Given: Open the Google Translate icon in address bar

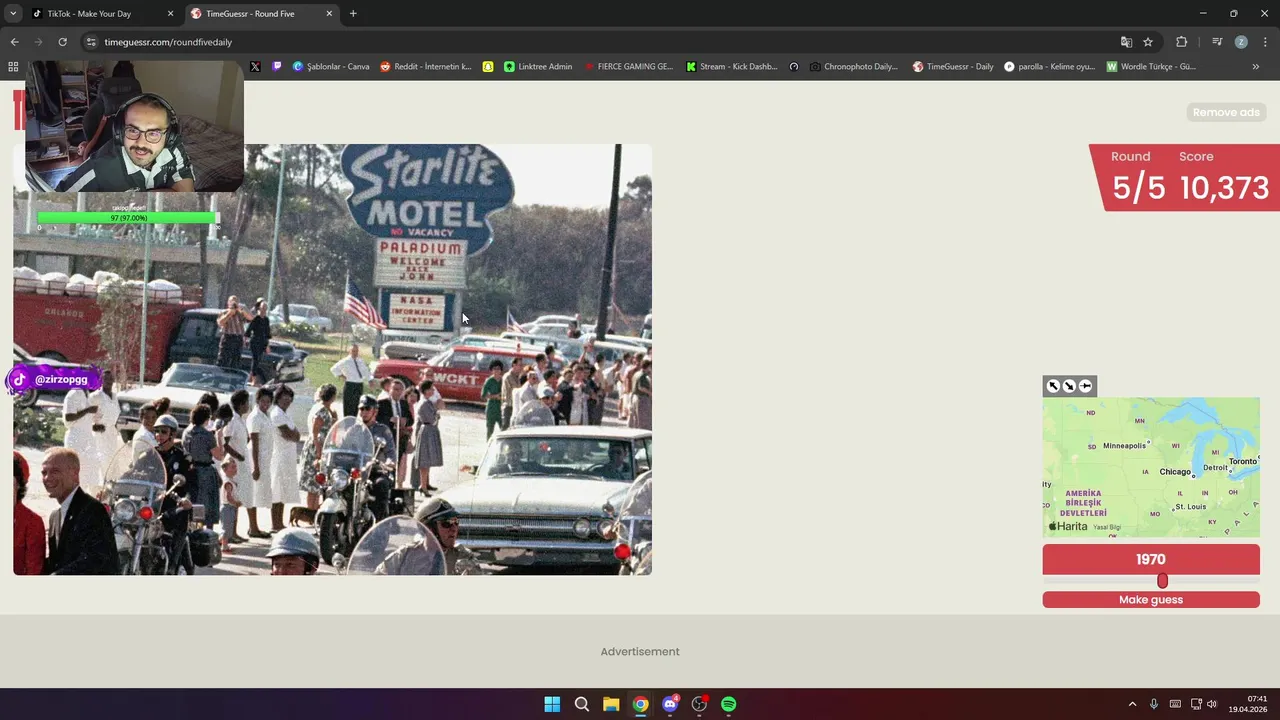Looking at the screenshot, I should click(x=1126, y=42).
